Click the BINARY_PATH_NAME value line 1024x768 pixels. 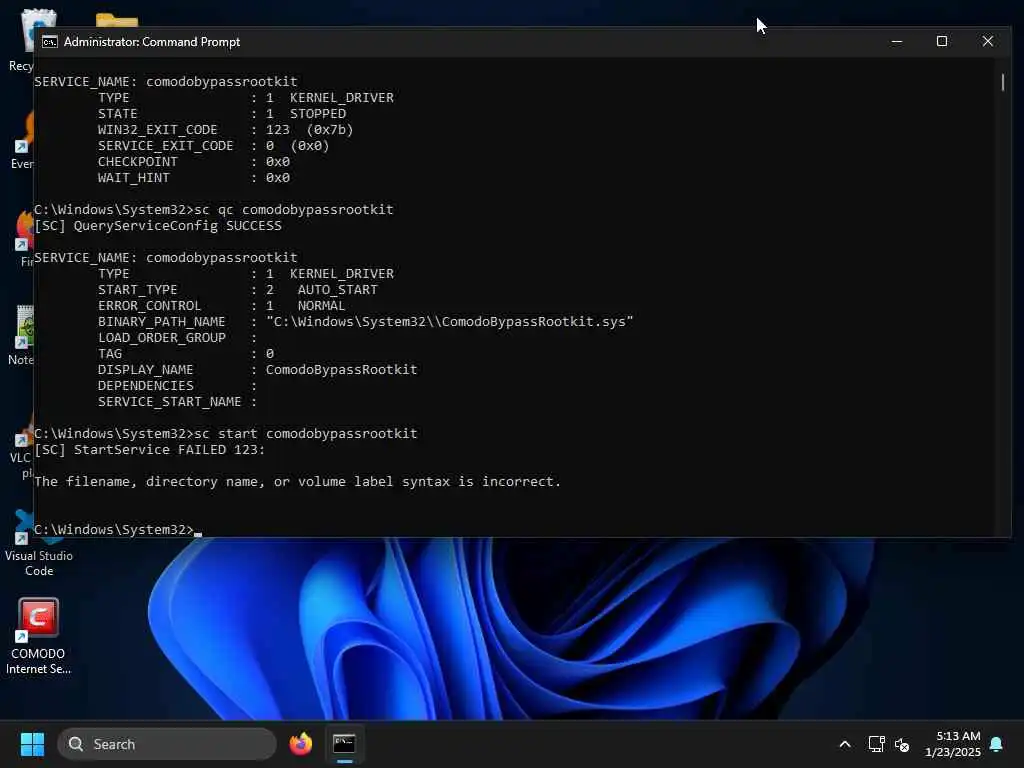(366, 322)
